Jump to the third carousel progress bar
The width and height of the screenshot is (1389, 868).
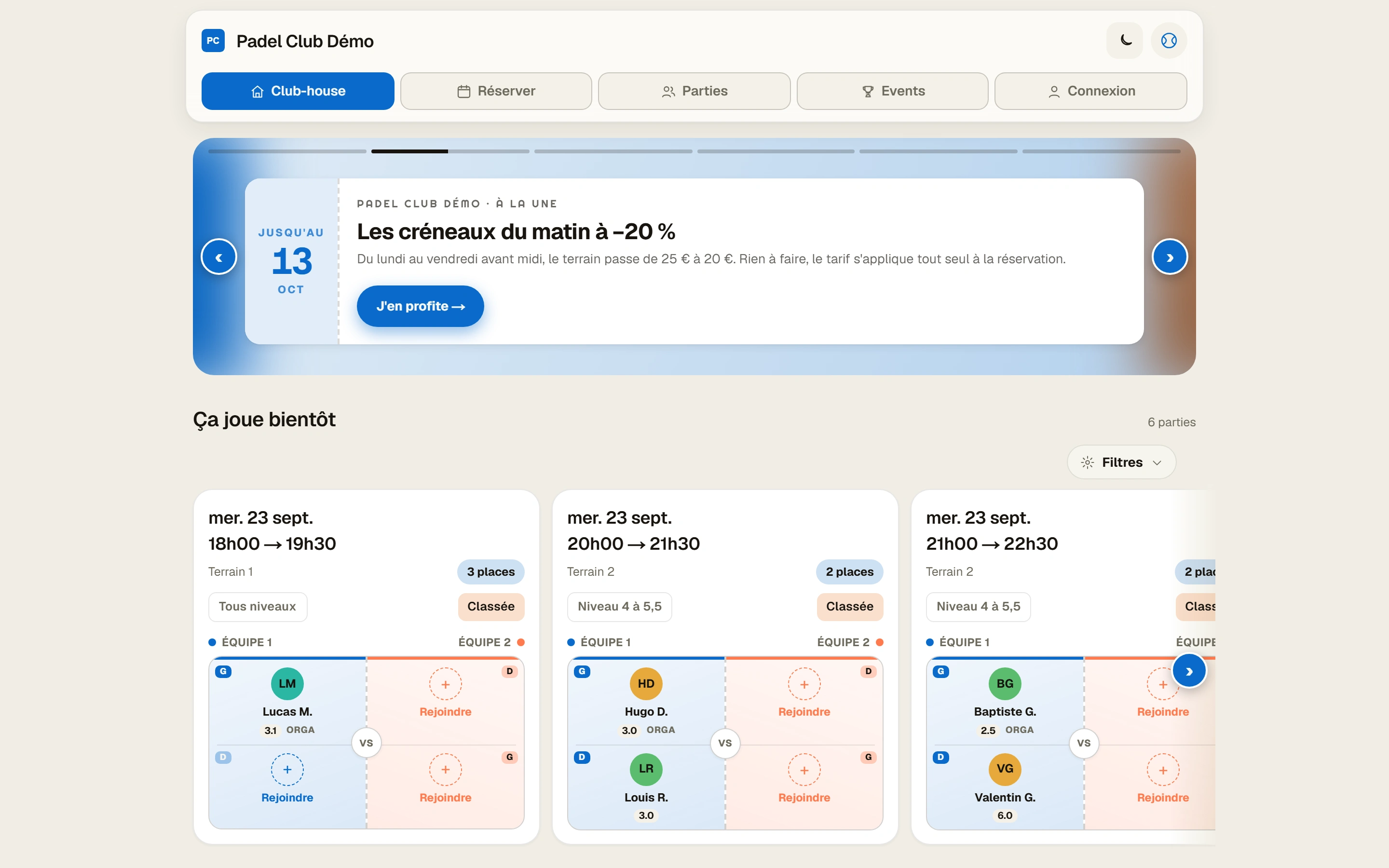[x=613, y=151]
